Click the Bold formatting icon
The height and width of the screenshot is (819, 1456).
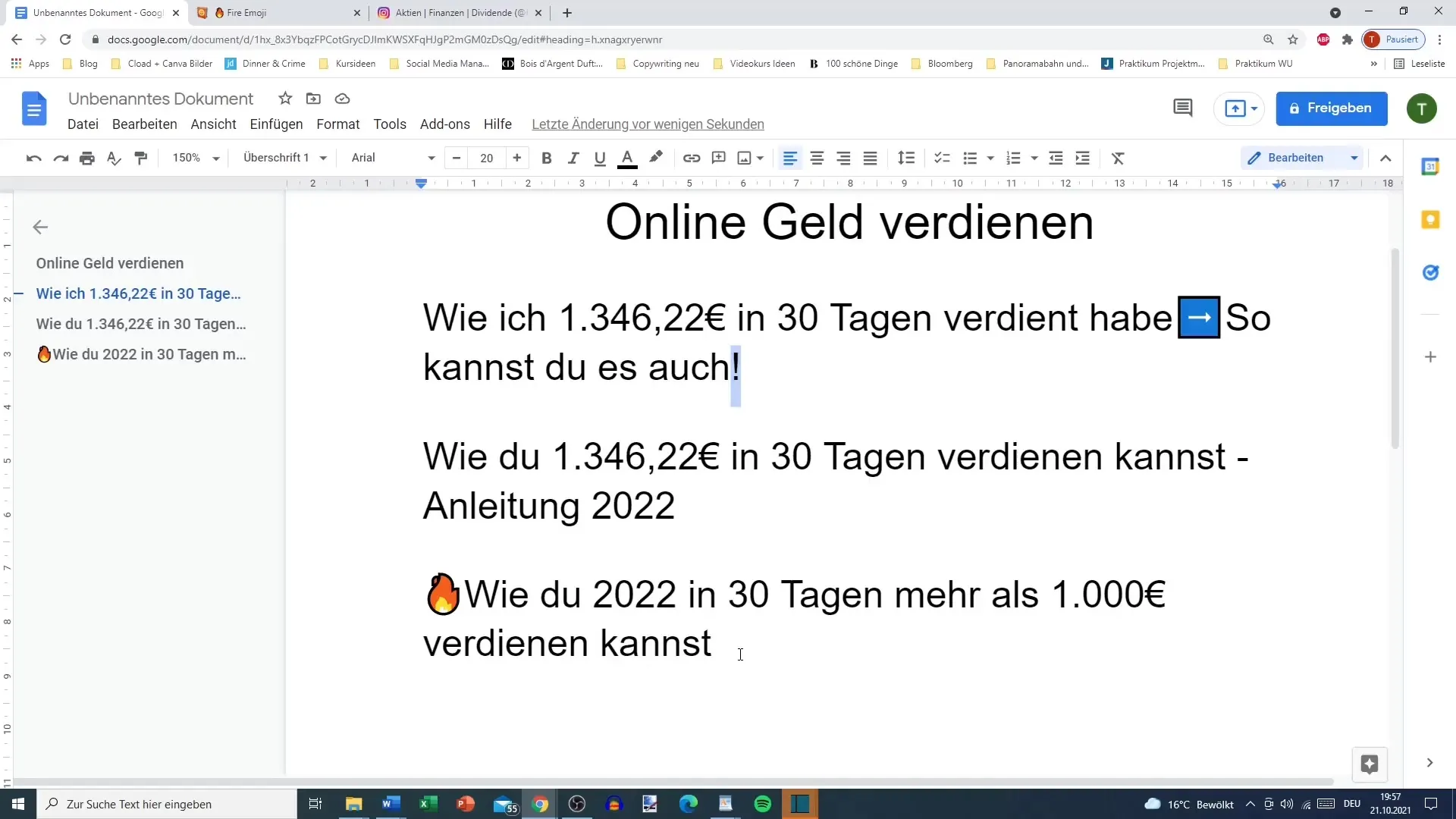pyautogui.click(x=548, y=158)
